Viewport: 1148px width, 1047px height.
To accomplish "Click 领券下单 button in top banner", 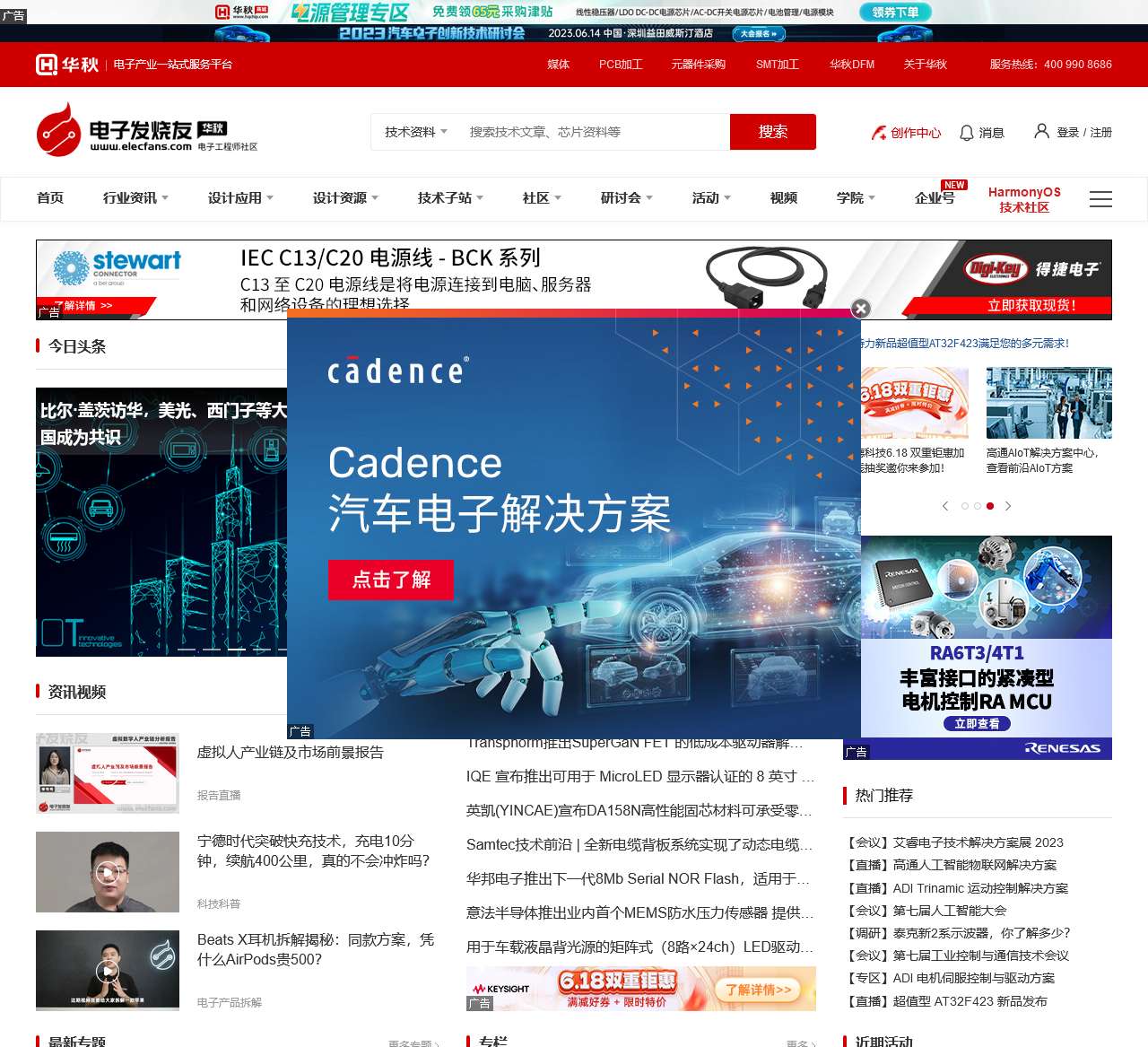I will [x=895, y=12].
